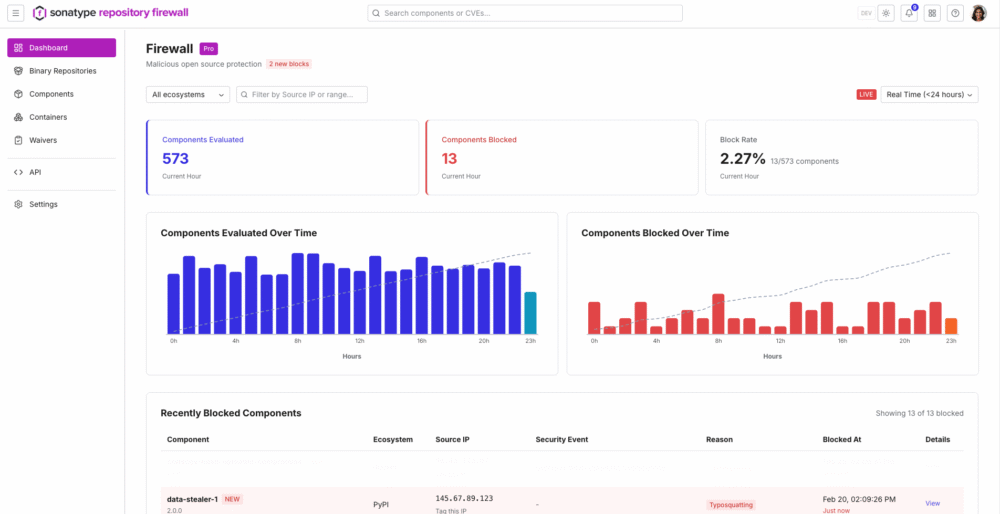Click the API code brackets icon
The image size is (1000, 514).
point(18,172)
